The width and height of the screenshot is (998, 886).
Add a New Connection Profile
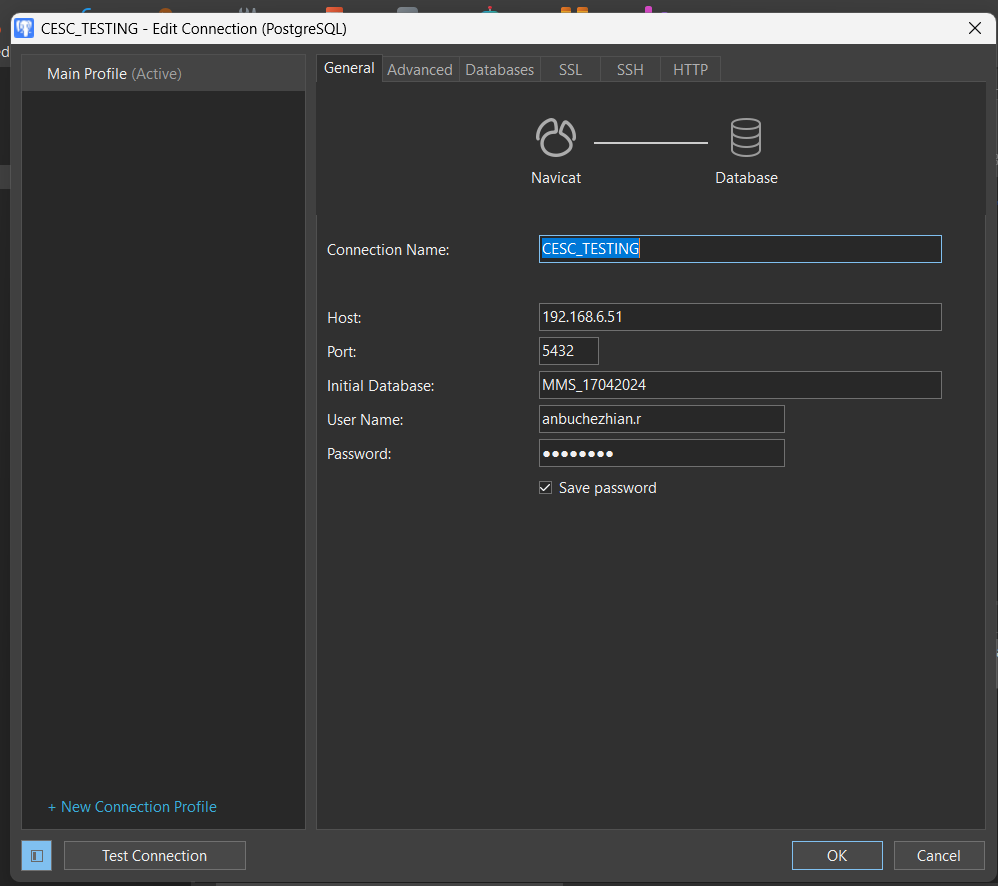tap(132, 807)
